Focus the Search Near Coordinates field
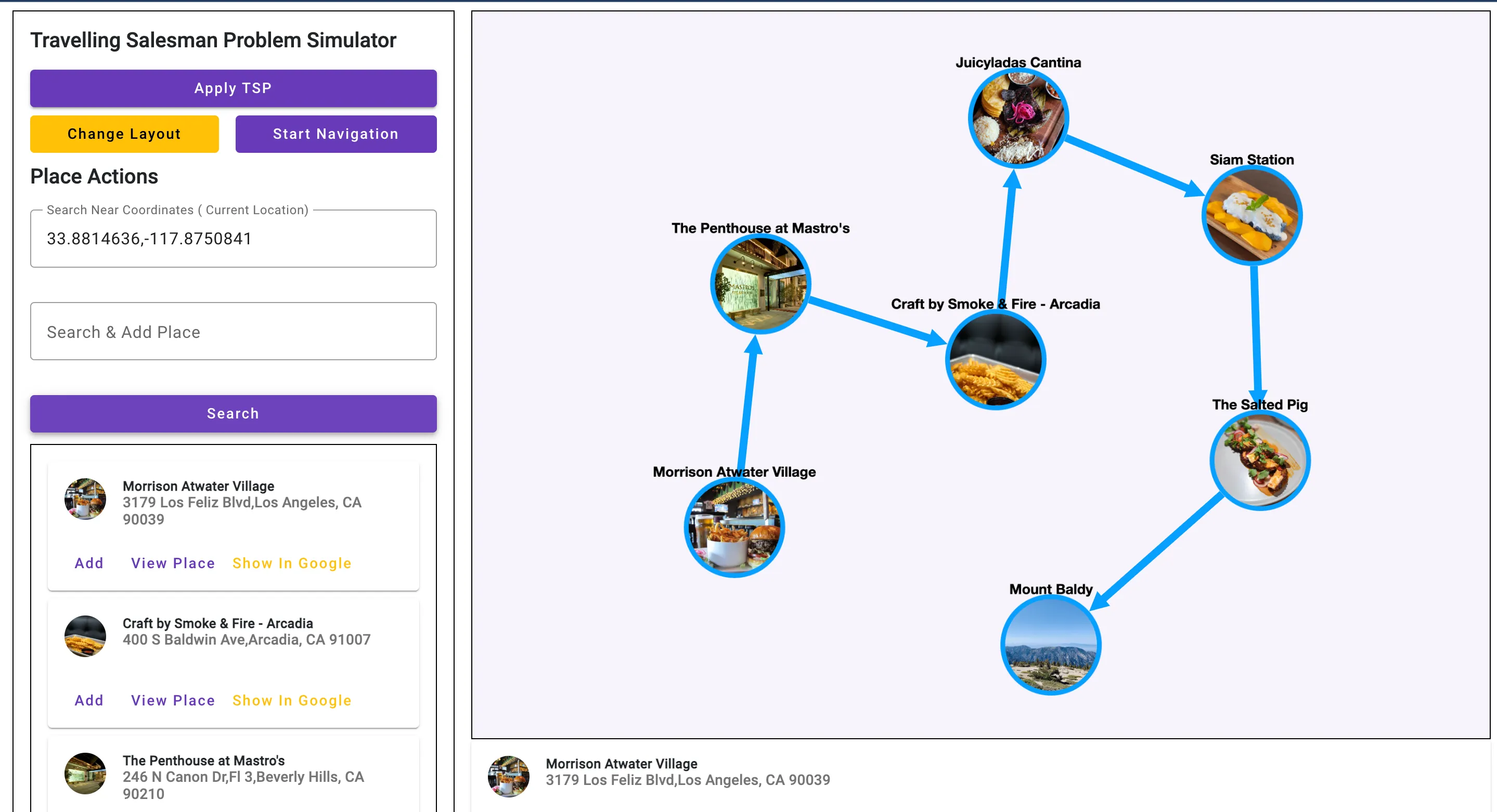 (x=233, y=239)
